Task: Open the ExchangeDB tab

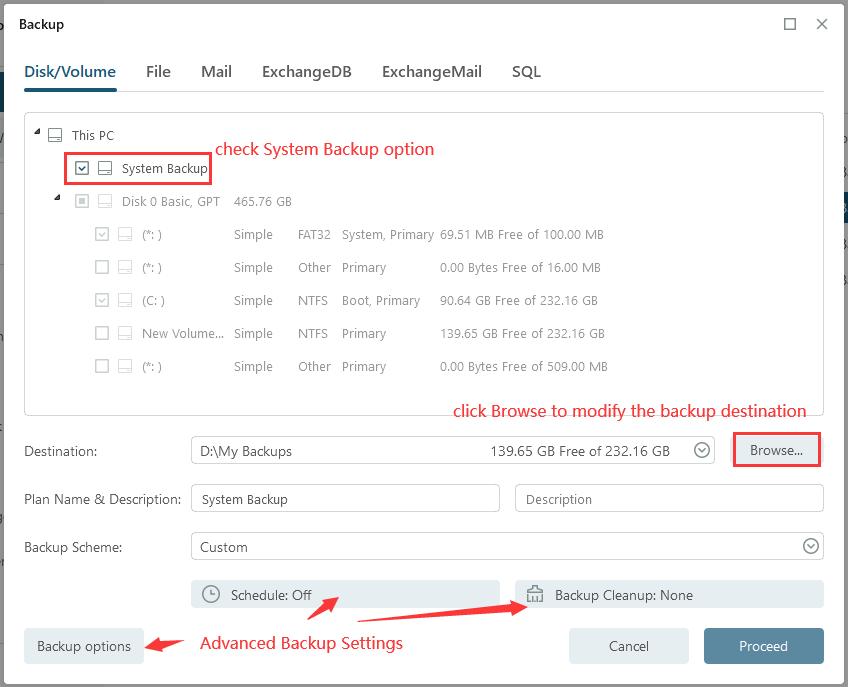Action: 306,72
